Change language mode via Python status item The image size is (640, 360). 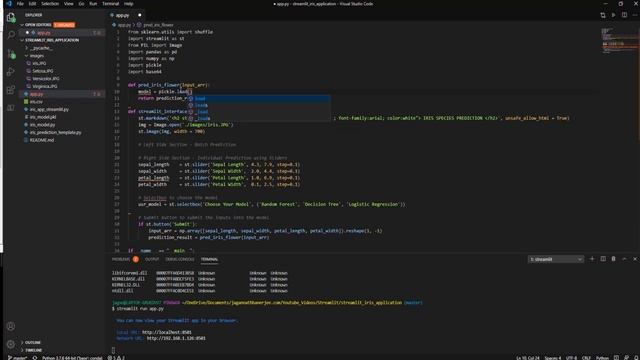[602, 358]
